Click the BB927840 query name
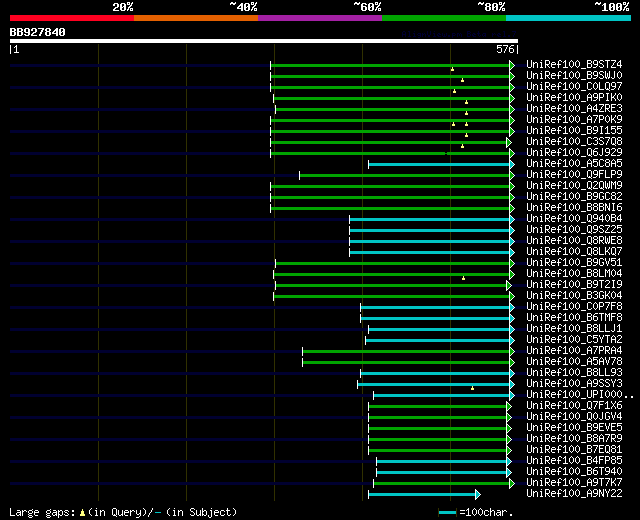Image resolution: width=640 pixels, height=520 pixels. (x=38, y=32)
